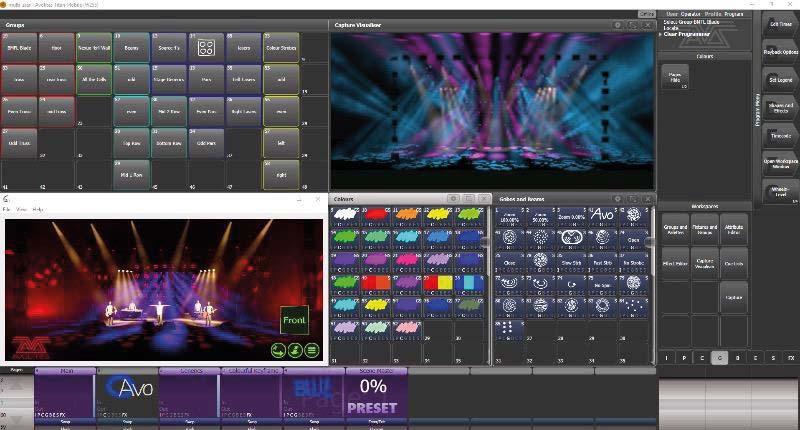Viewport: 800px width, 430px height.
Task: Open the Attribute Editor workspace button
Action: [734, 230]
